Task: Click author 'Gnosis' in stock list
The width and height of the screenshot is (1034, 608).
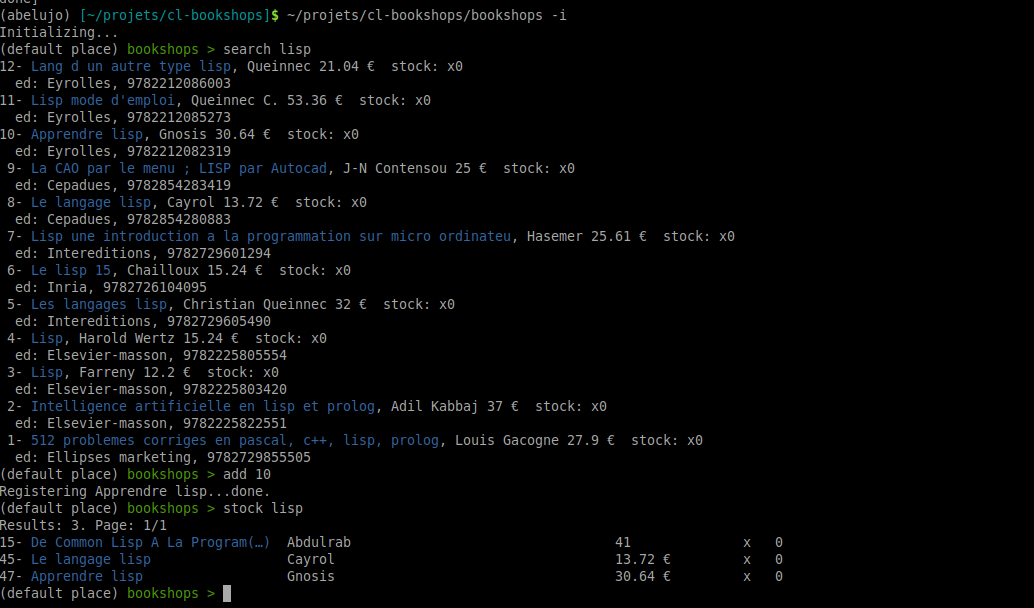Action: pyautogui.click(x=311, y=576)
